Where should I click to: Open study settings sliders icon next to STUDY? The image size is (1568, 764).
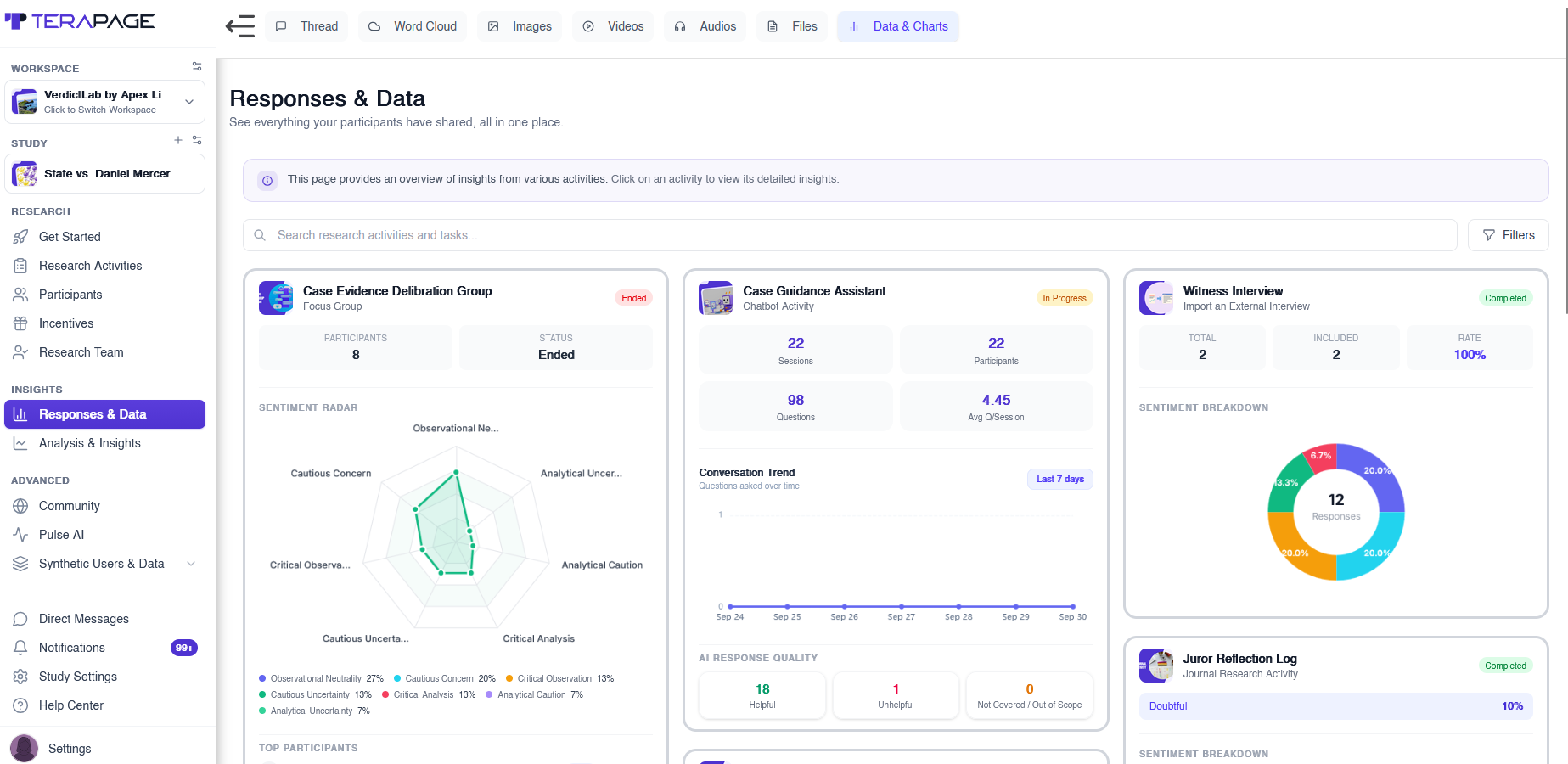pos(197,140)
